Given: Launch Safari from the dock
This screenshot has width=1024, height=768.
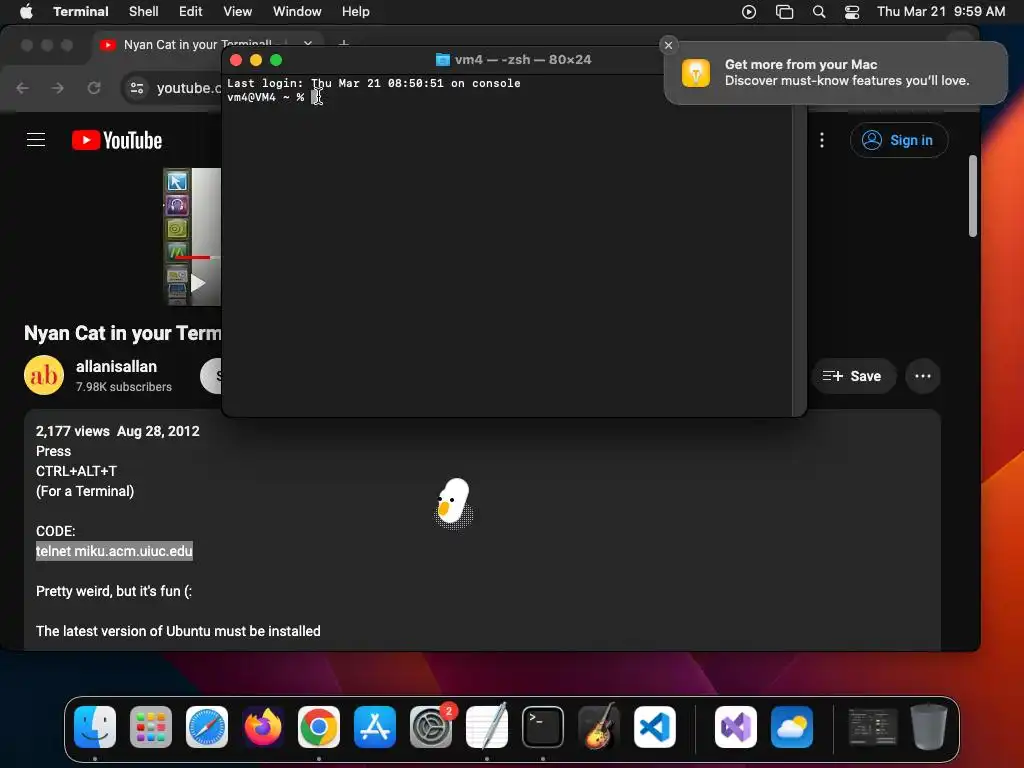Looking at the screenshot, I should [207, 727].
